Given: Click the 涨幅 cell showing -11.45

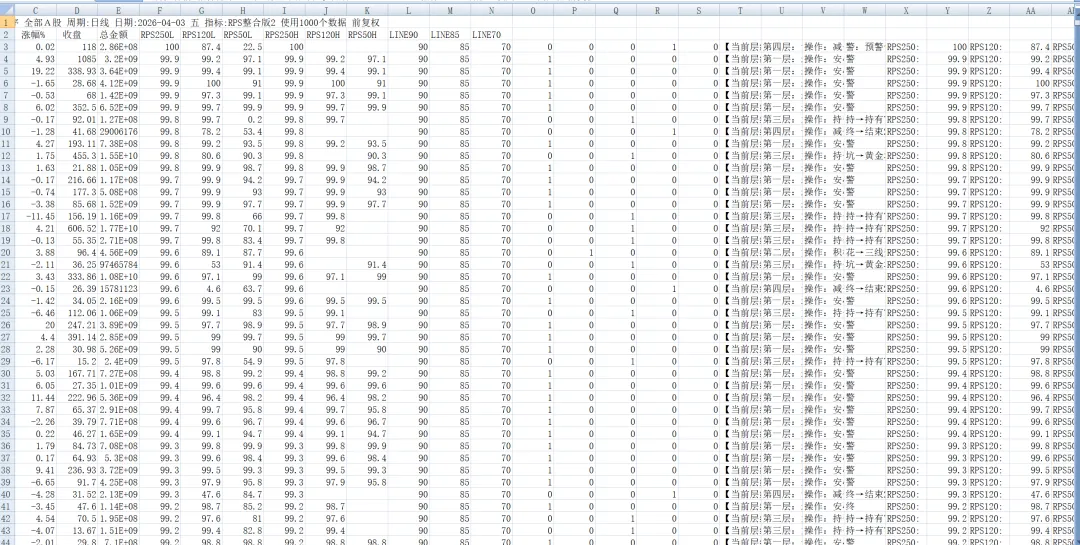Looking at the screenshot, I should (35, 216).
